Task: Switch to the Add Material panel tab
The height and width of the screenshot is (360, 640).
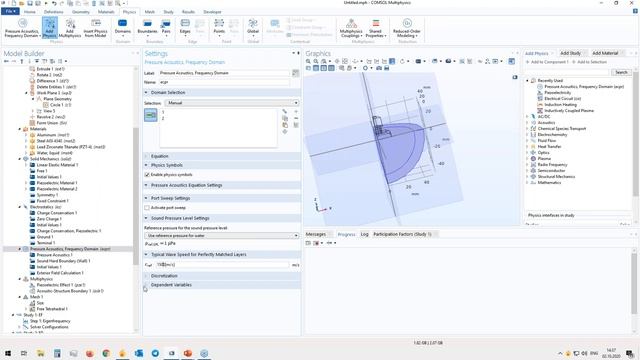Action: click(605, 53)
